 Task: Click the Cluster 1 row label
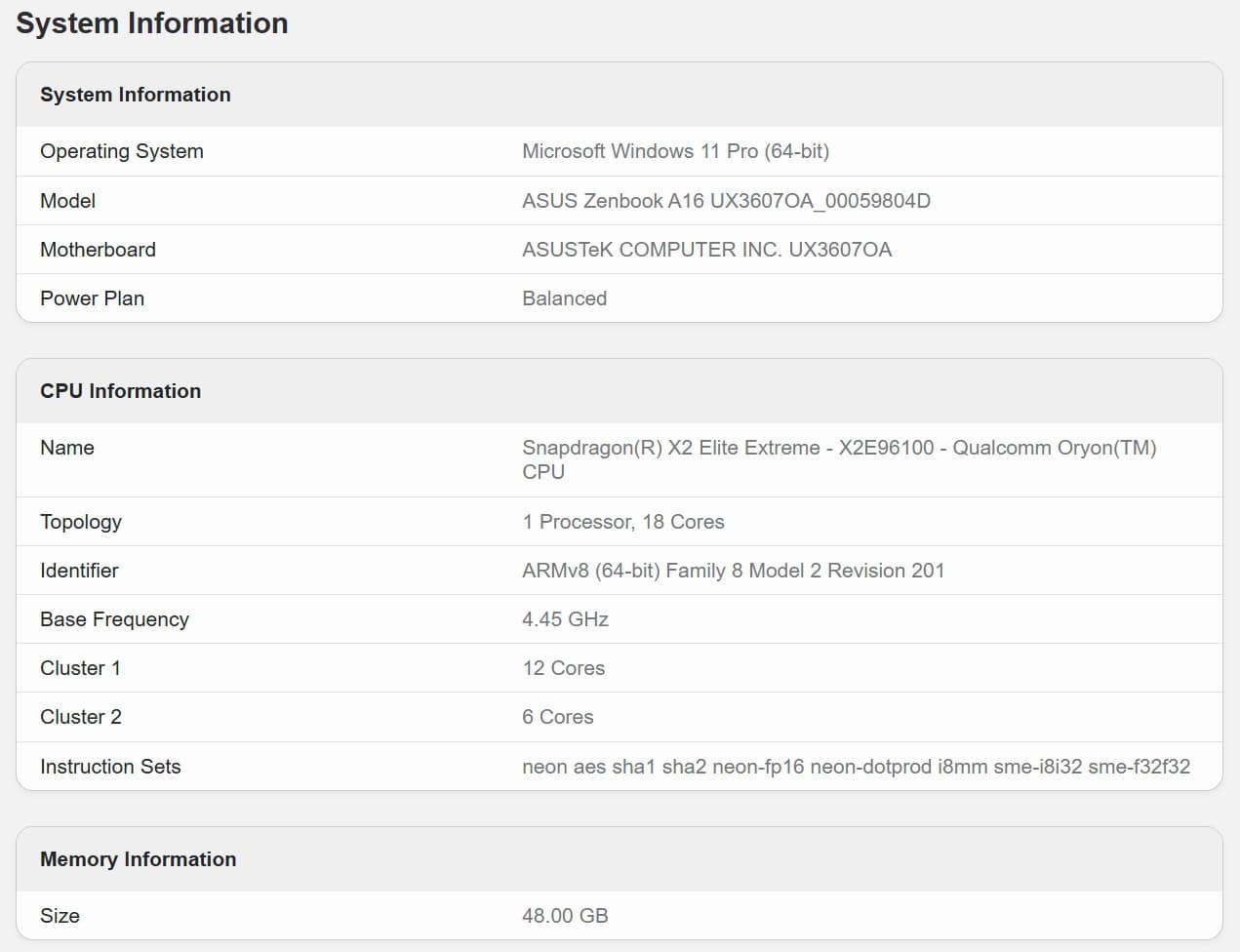80,668
